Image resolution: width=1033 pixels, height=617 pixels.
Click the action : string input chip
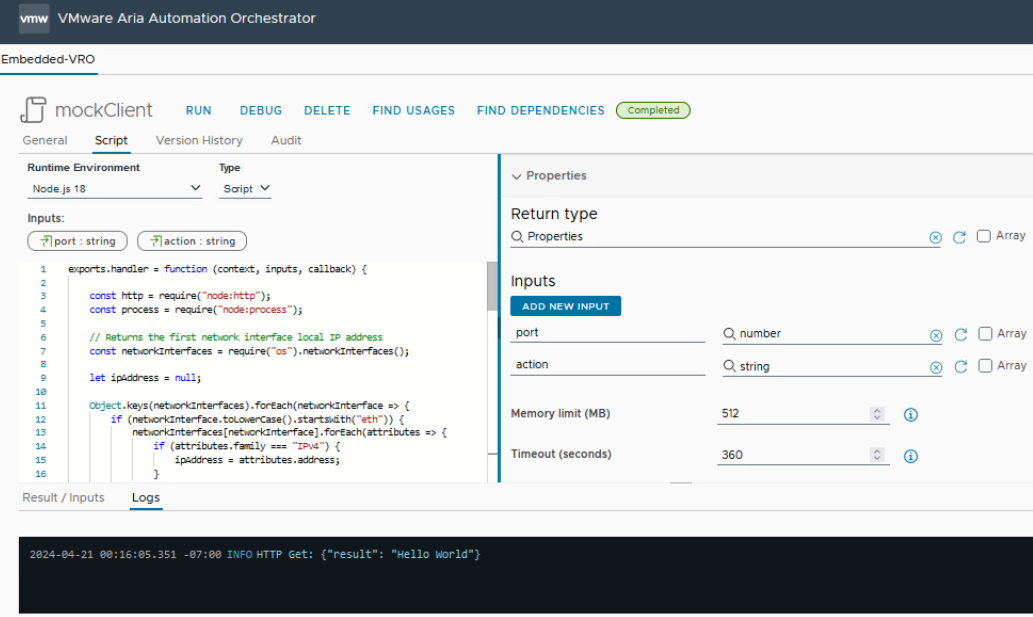pos(192,241)
